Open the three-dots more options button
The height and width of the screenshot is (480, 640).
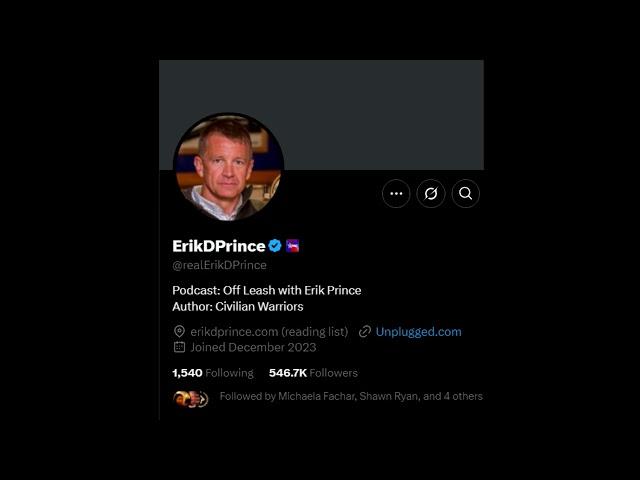click(x=396, y=193)
